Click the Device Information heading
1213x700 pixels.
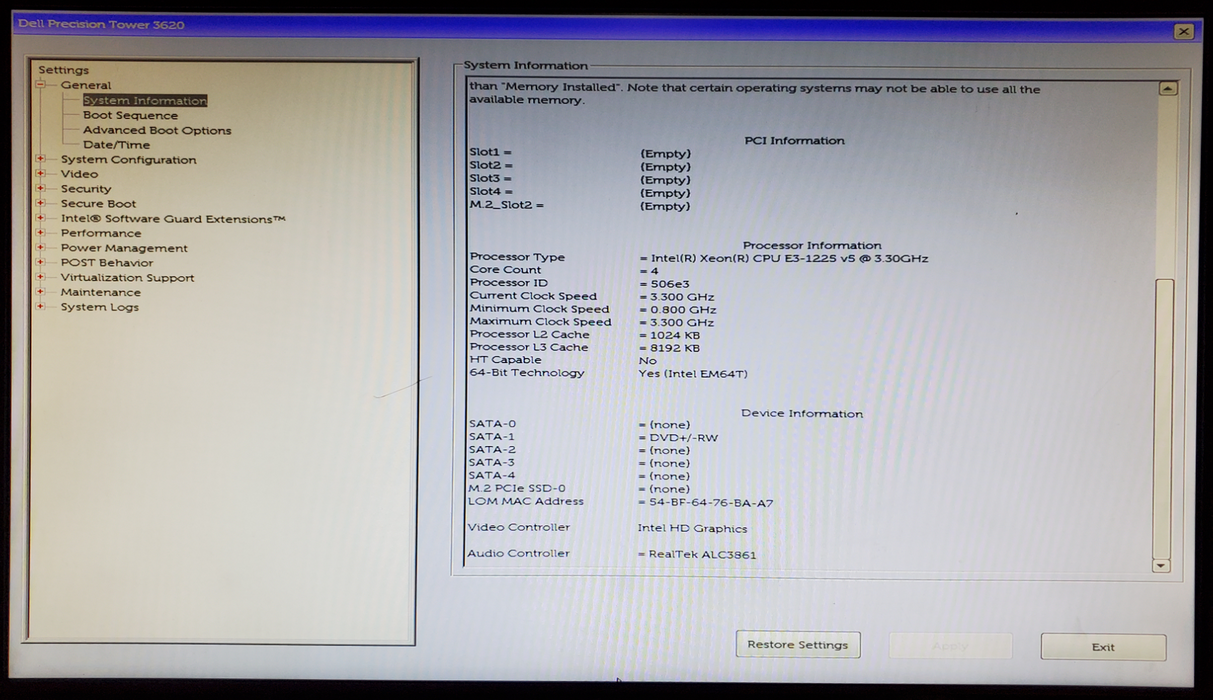[802, 413]
